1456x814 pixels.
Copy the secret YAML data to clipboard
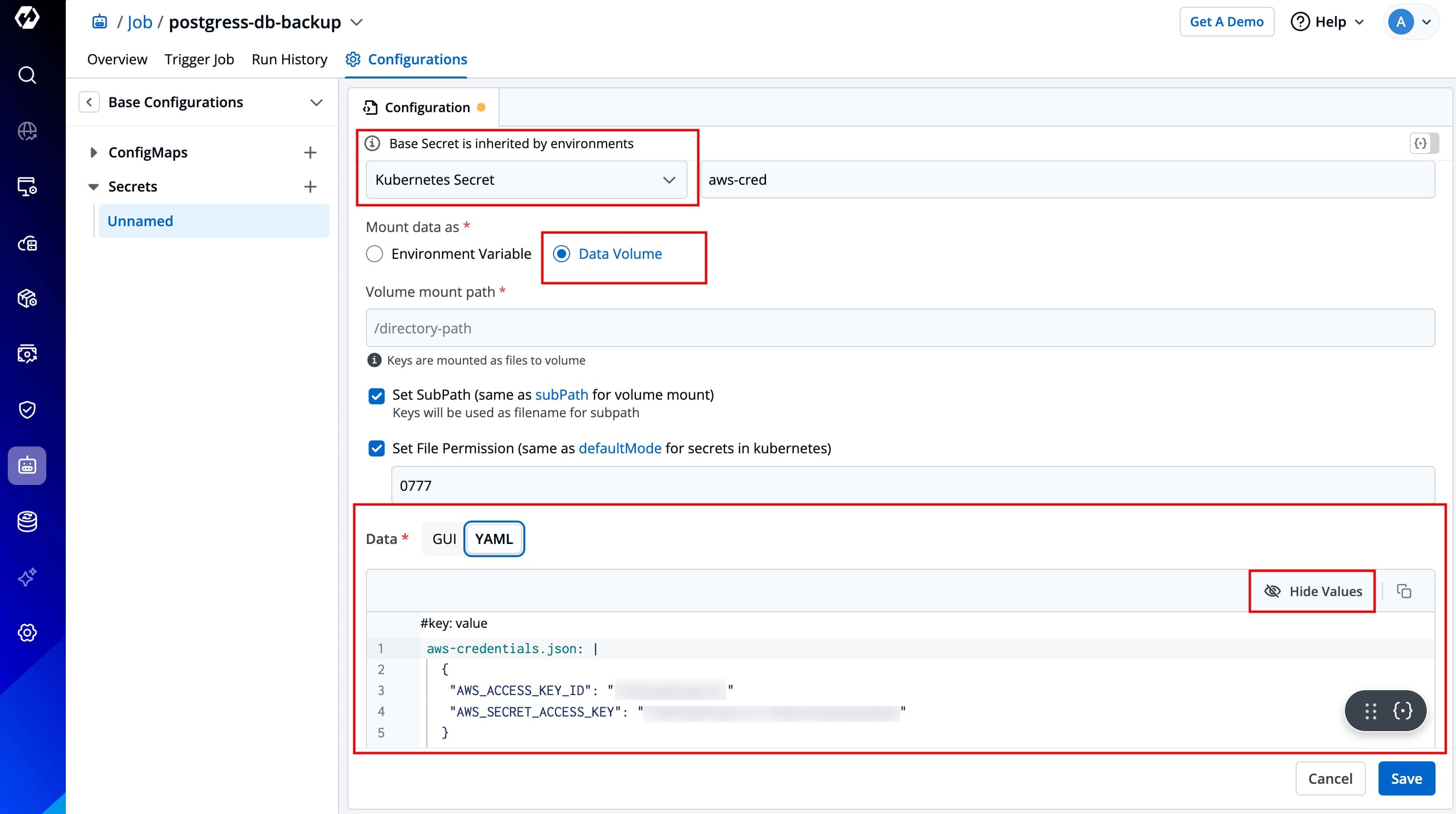coord(1404,591)
